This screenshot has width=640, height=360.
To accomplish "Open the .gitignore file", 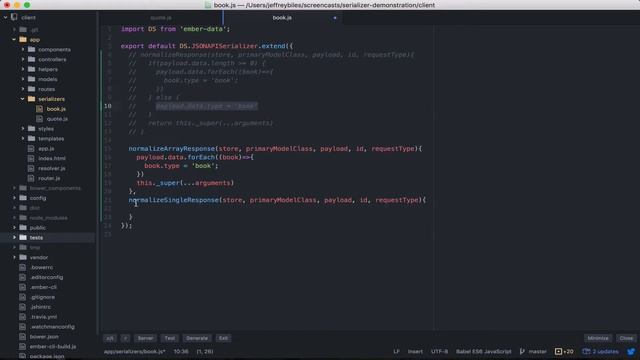I will pos(42,297).
